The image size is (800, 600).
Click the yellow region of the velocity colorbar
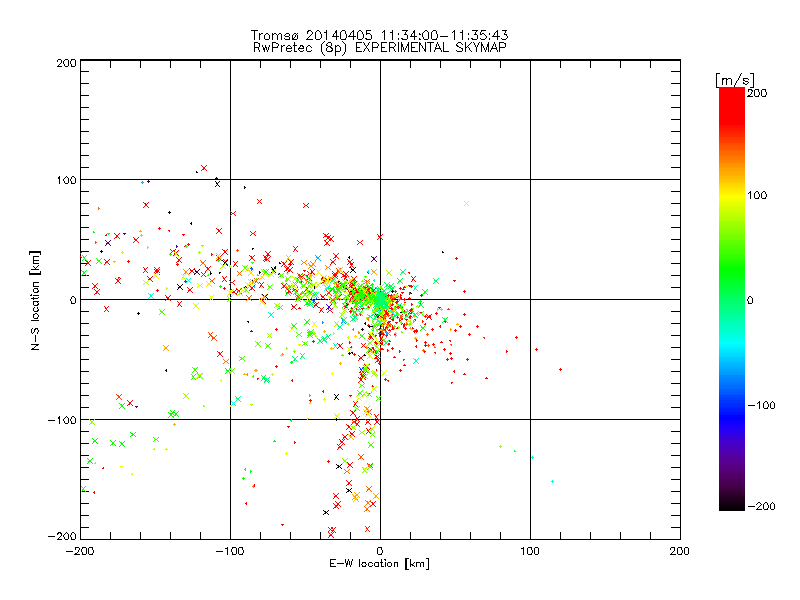(x=732, y=196)
